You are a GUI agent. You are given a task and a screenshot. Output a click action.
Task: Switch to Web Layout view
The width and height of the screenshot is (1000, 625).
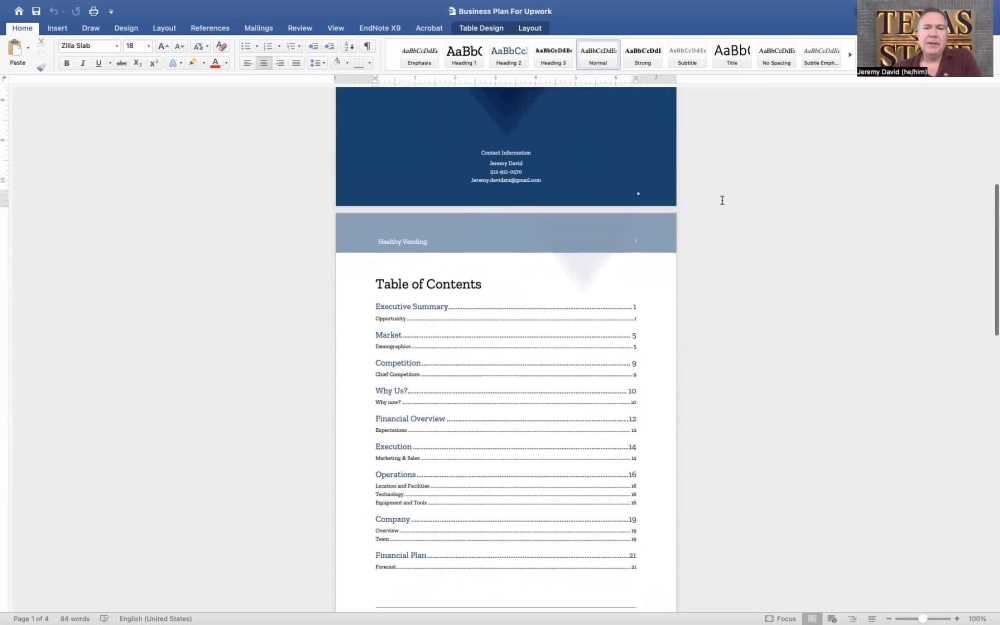832,619
